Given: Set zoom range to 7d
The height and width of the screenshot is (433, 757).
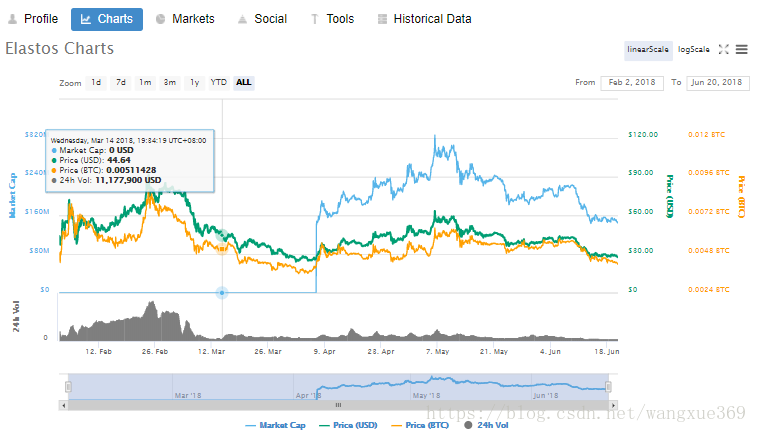Looking at the screenshot, I should coord(121,83).
